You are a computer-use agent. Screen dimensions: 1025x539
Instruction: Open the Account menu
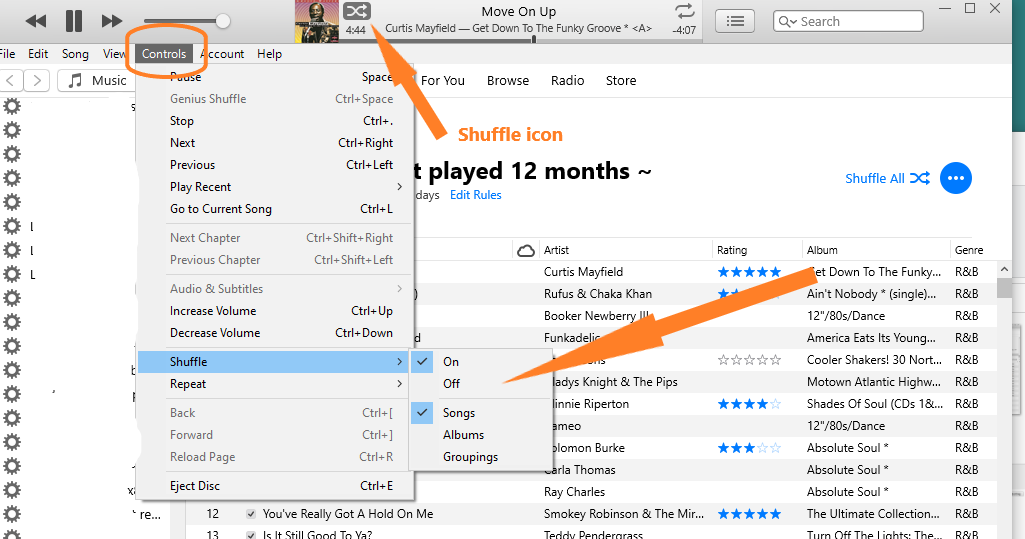[x=222, y=54]
